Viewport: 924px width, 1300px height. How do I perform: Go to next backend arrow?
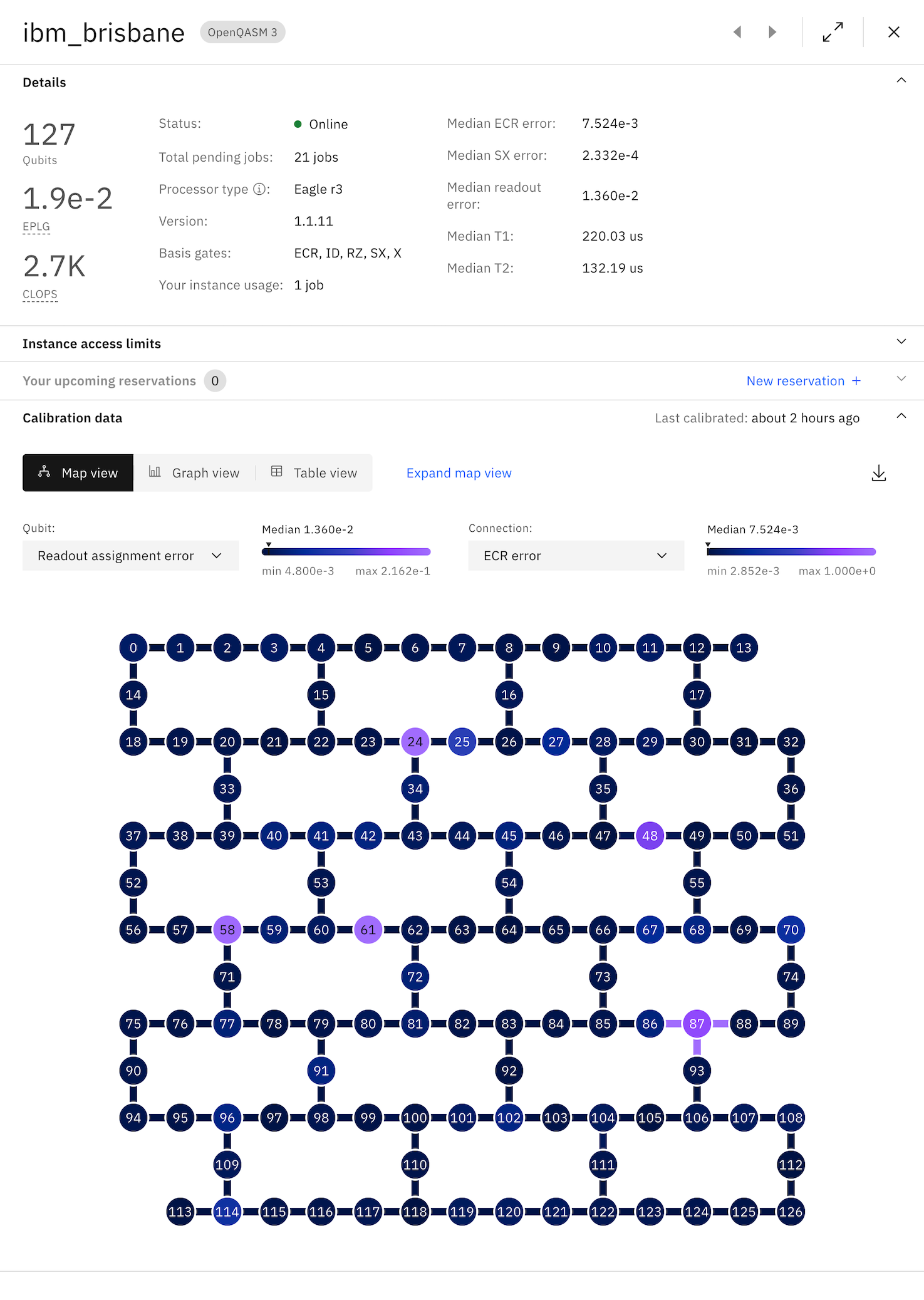(x=772, y=32)
